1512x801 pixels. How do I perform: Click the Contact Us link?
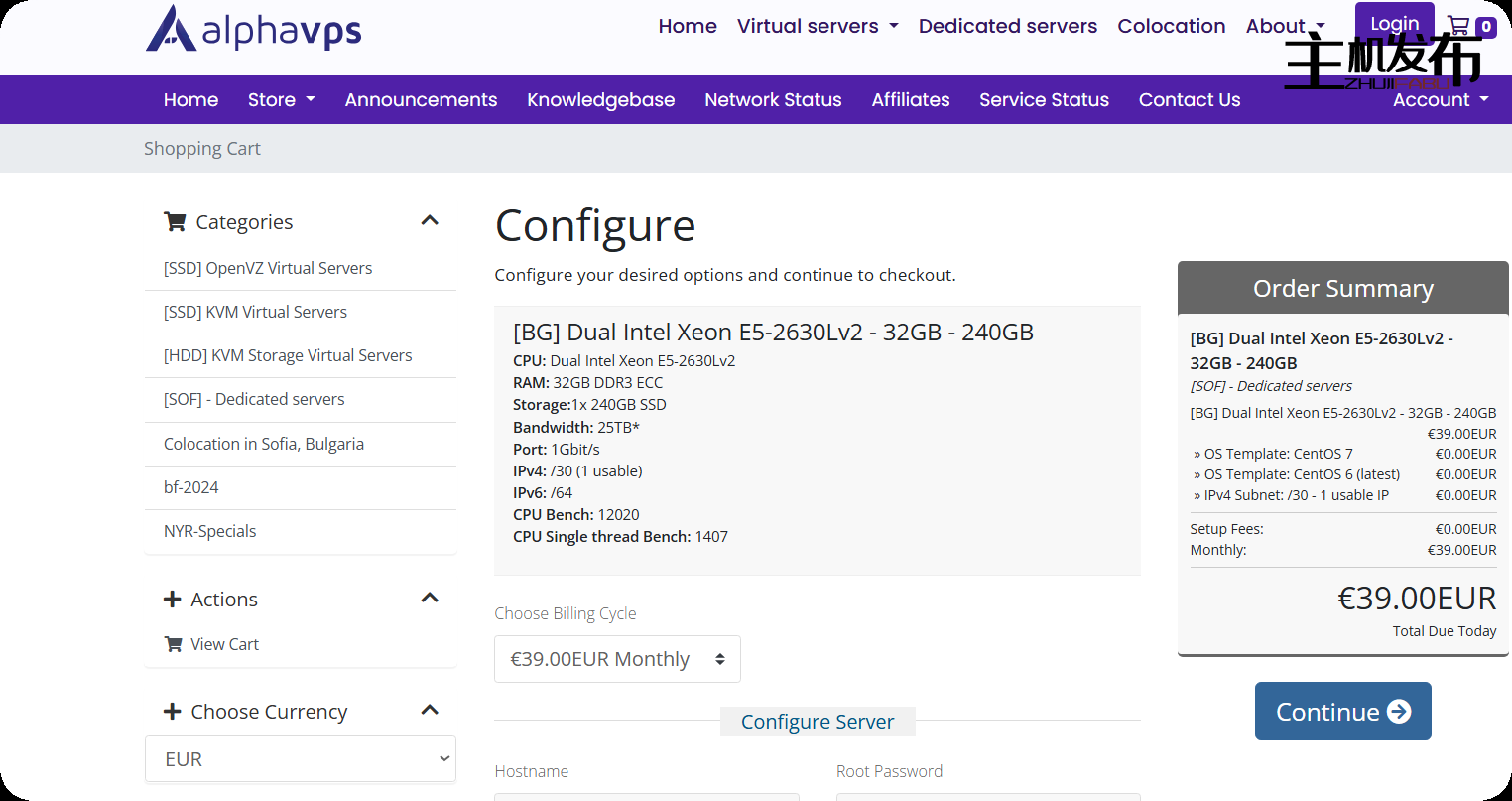1189,100
